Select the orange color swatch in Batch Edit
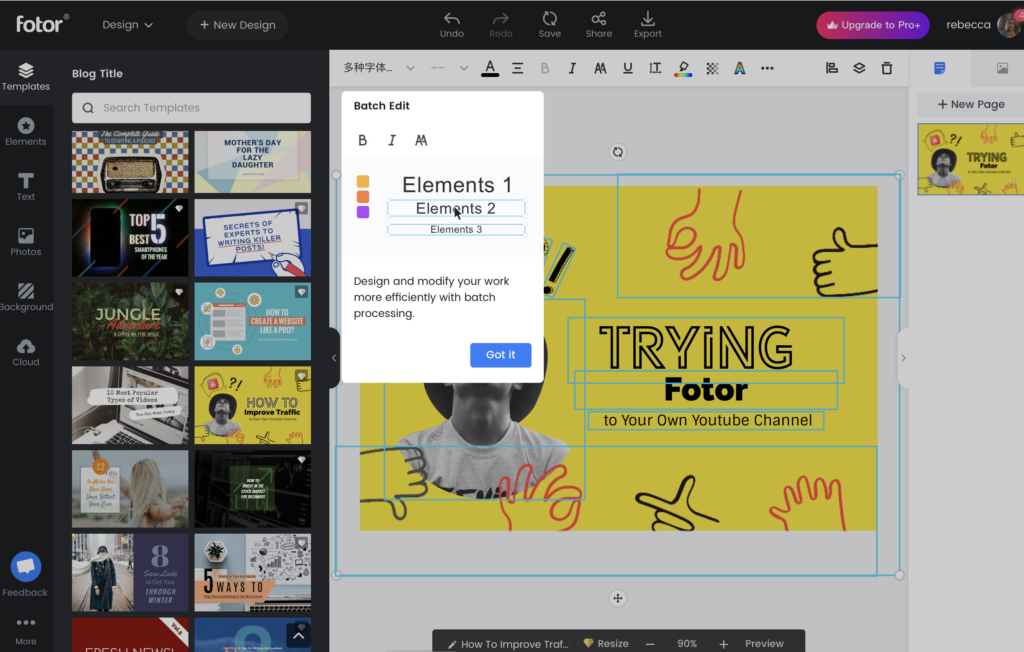The image size is (1024, 652). coord(363,197)
